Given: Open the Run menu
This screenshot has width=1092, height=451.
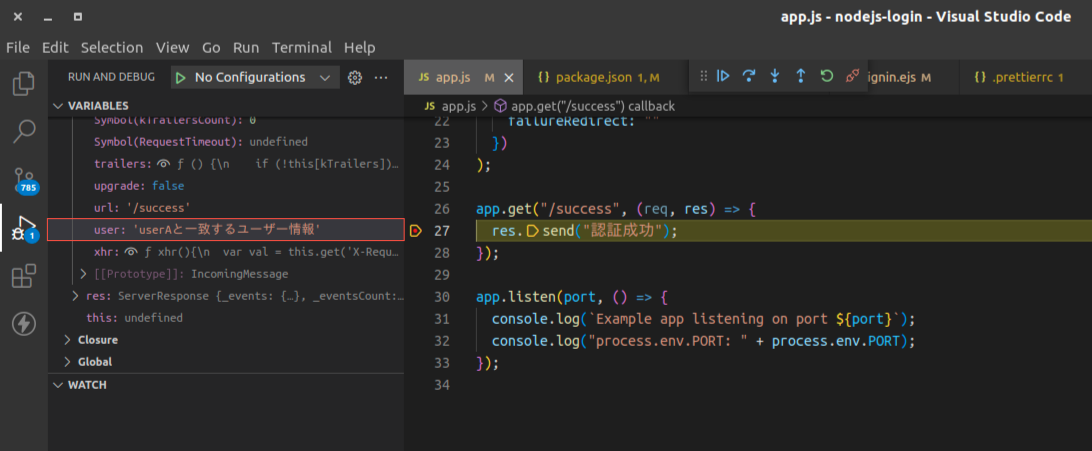Looking at the screenshot, I should pos(246,47).
